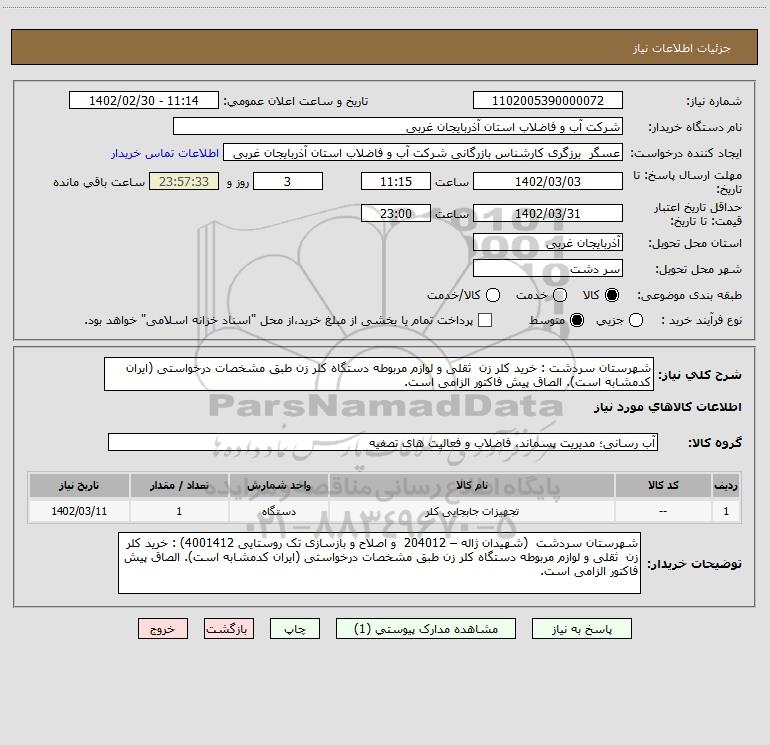Viewport: 770px width, 745px height.
Task: Click the response deadline date 1402/03/03
Action: tap(548, 182)
